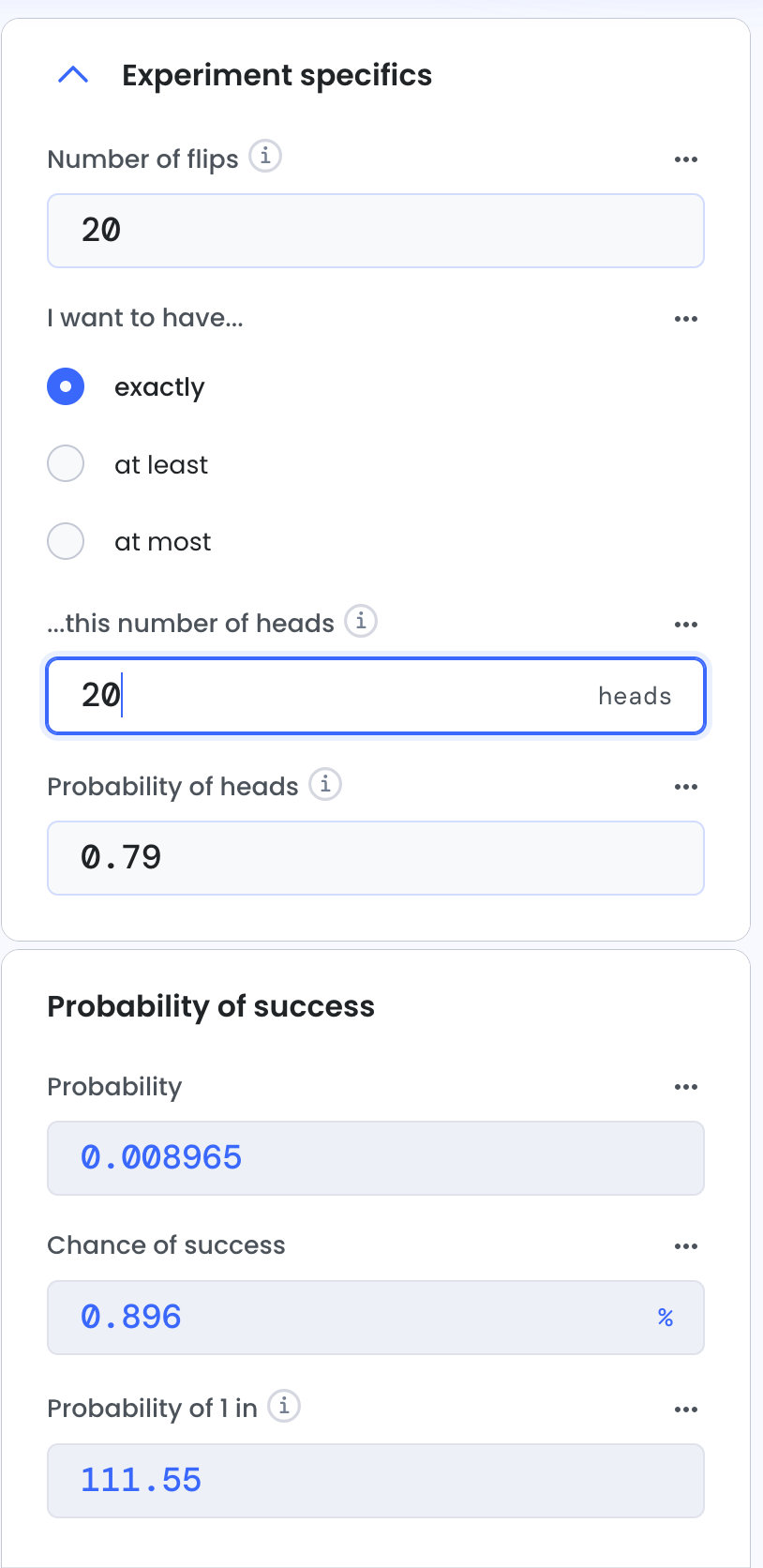Screen dimensions: 763x1568
Task: Select the at most radio option
Action: pos(66,540)
